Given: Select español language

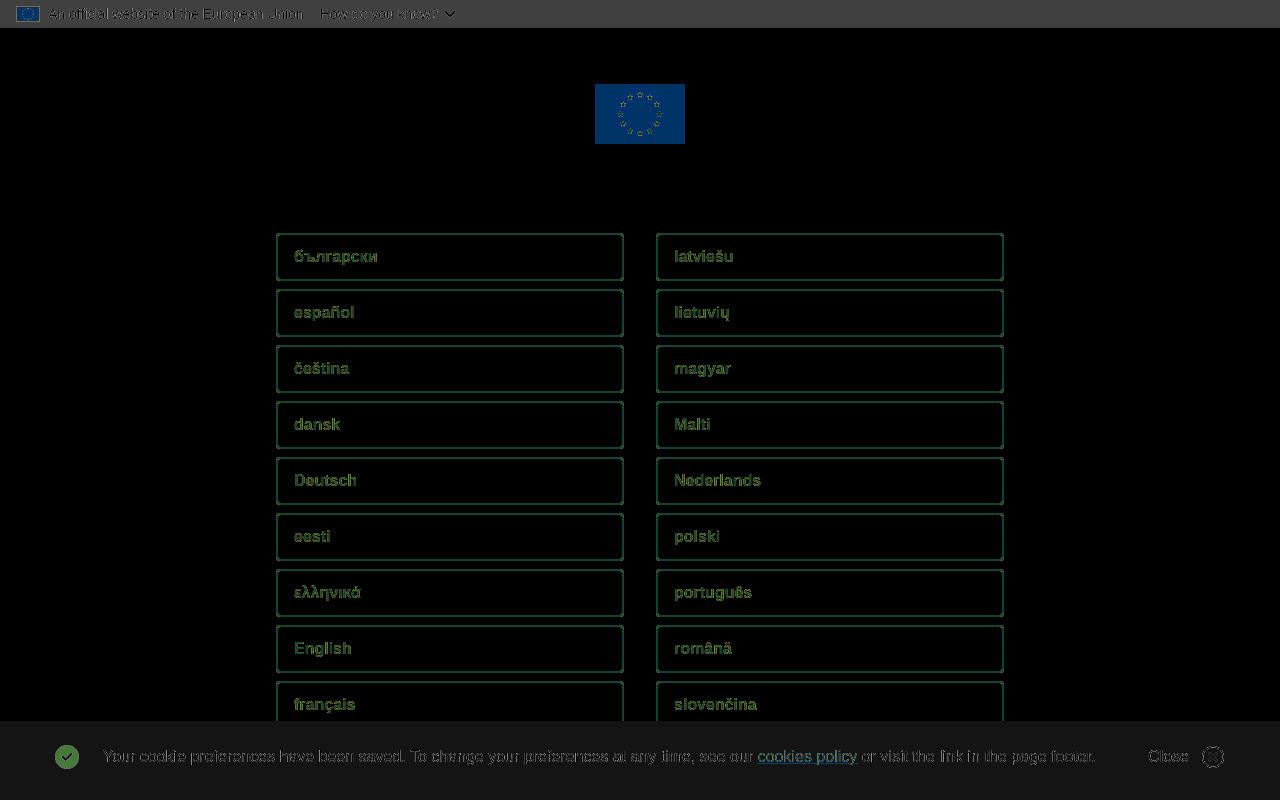Looking at the screenshot, I should pyautogui.click(x=450, y=313).
